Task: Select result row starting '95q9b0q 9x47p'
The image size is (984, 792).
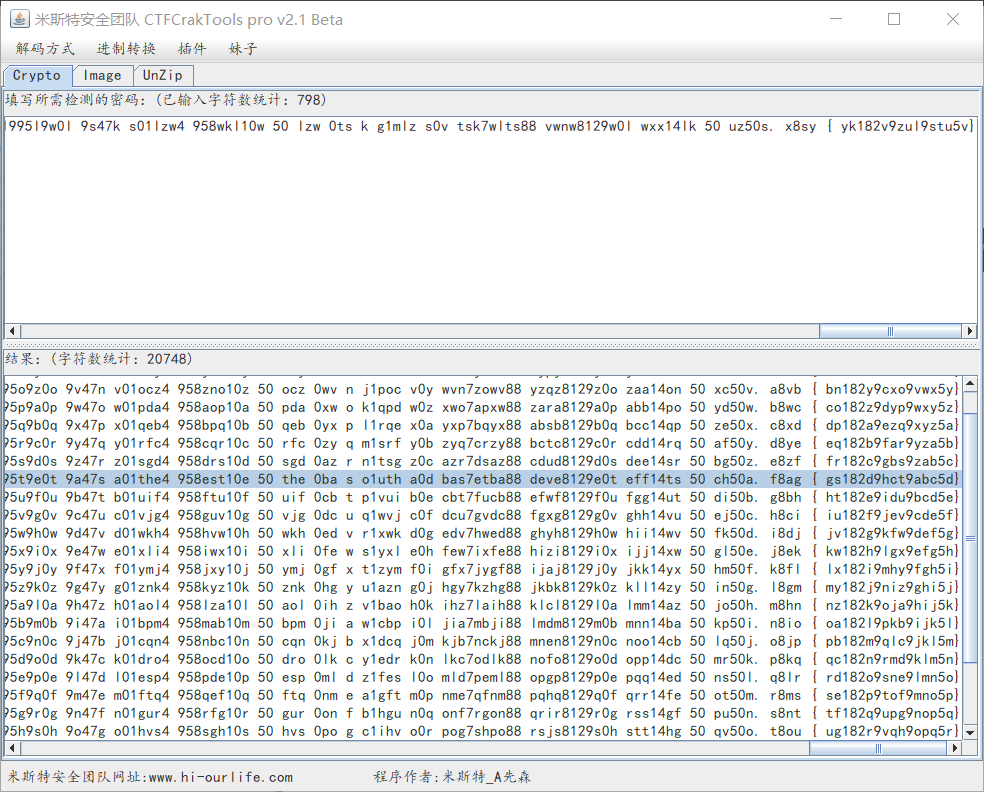Action: click(x=483, y=425)
